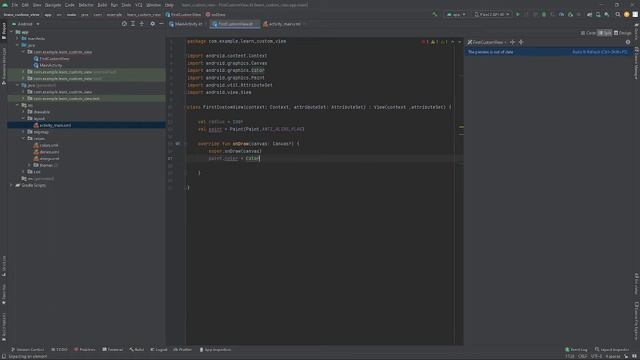The width and height of the screenshot is (640, 360).
Task: Open the SDK Manager toolbar icon
Action: coord(607,14)
